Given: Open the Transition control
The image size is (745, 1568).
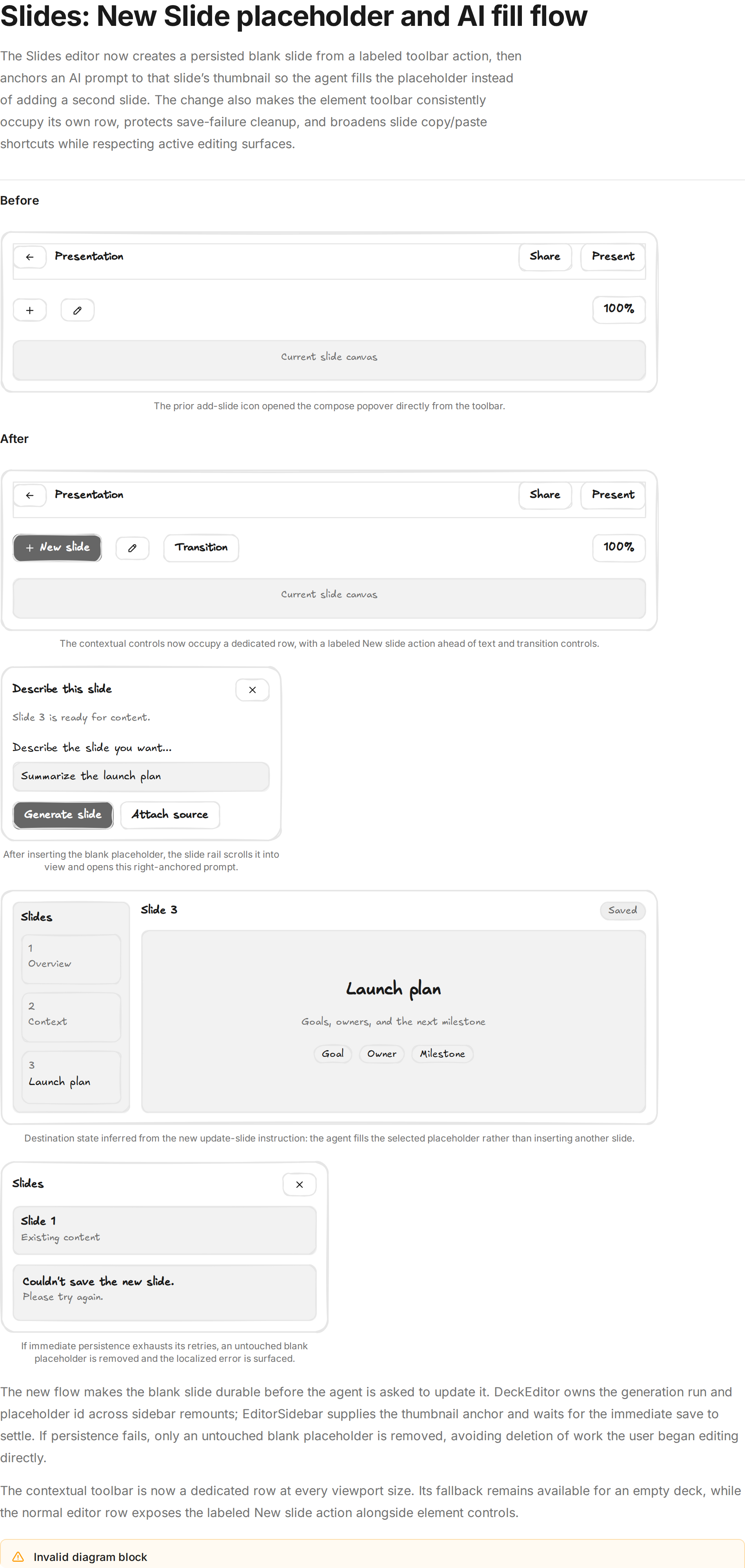Looking at the screenshot, I should (201, 548).
